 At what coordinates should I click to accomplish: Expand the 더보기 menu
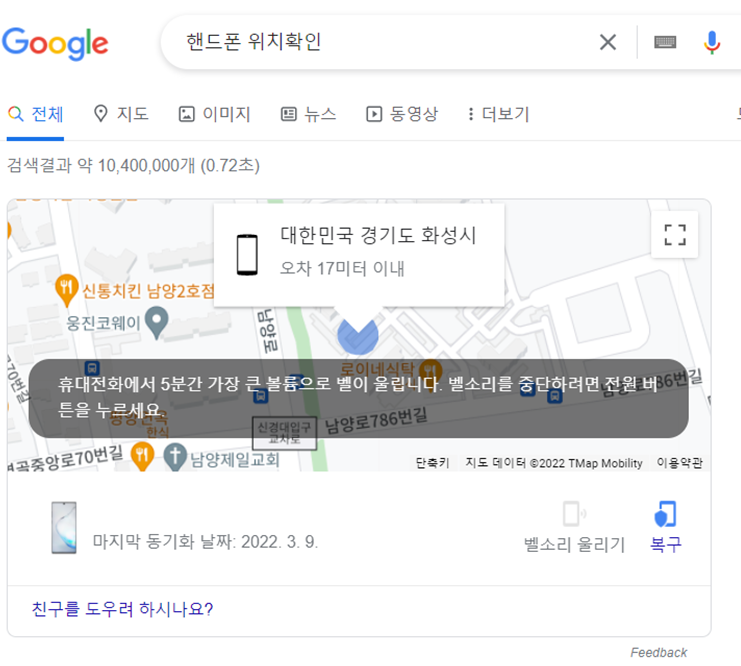pyautogui.click(x=498, y=114)
